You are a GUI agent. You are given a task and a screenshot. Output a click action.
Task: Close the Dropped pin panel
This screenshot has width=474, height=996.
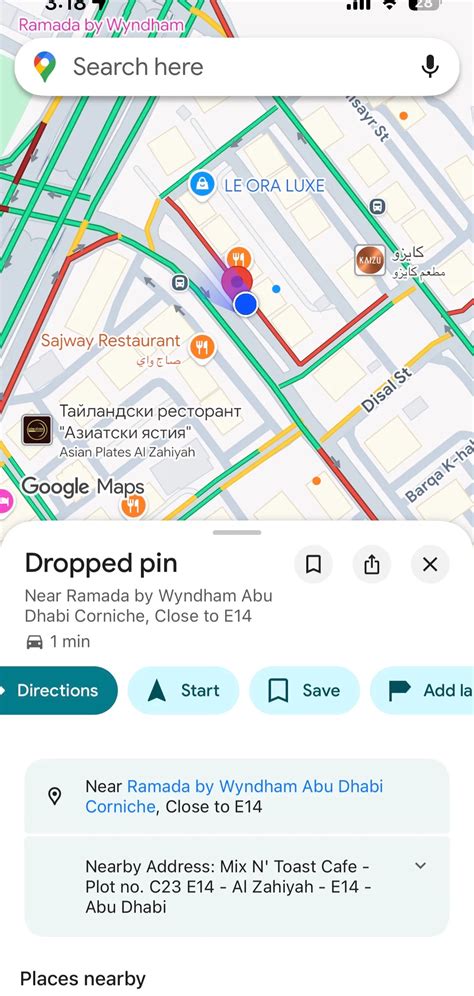(x=430, y=564)
